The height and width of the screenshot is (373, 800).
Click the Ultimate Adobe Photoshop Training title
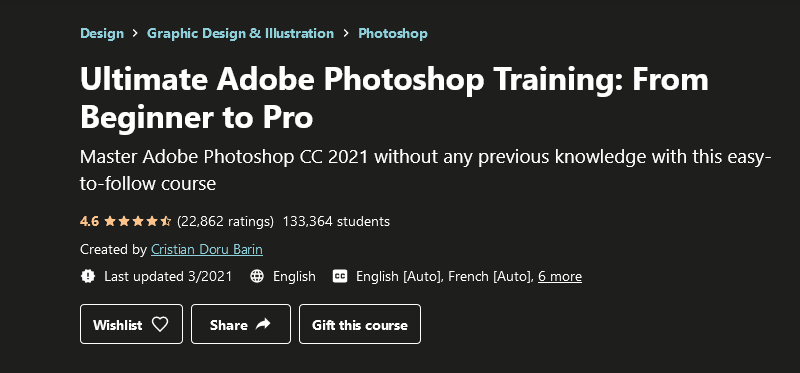[394, 98]
